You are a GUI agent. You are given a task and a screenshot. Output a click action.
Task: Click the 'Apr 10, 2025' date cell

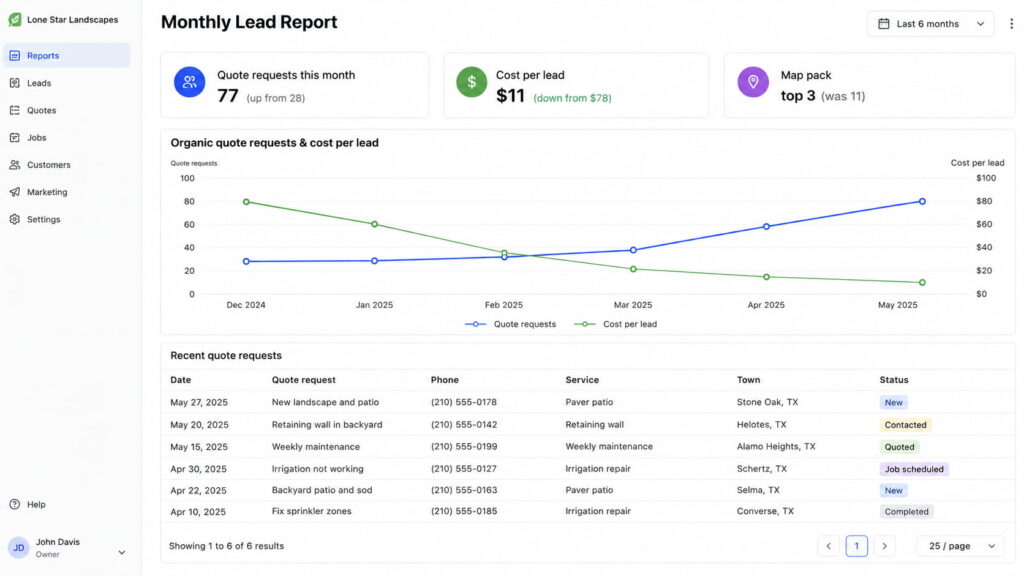(198, 512)
